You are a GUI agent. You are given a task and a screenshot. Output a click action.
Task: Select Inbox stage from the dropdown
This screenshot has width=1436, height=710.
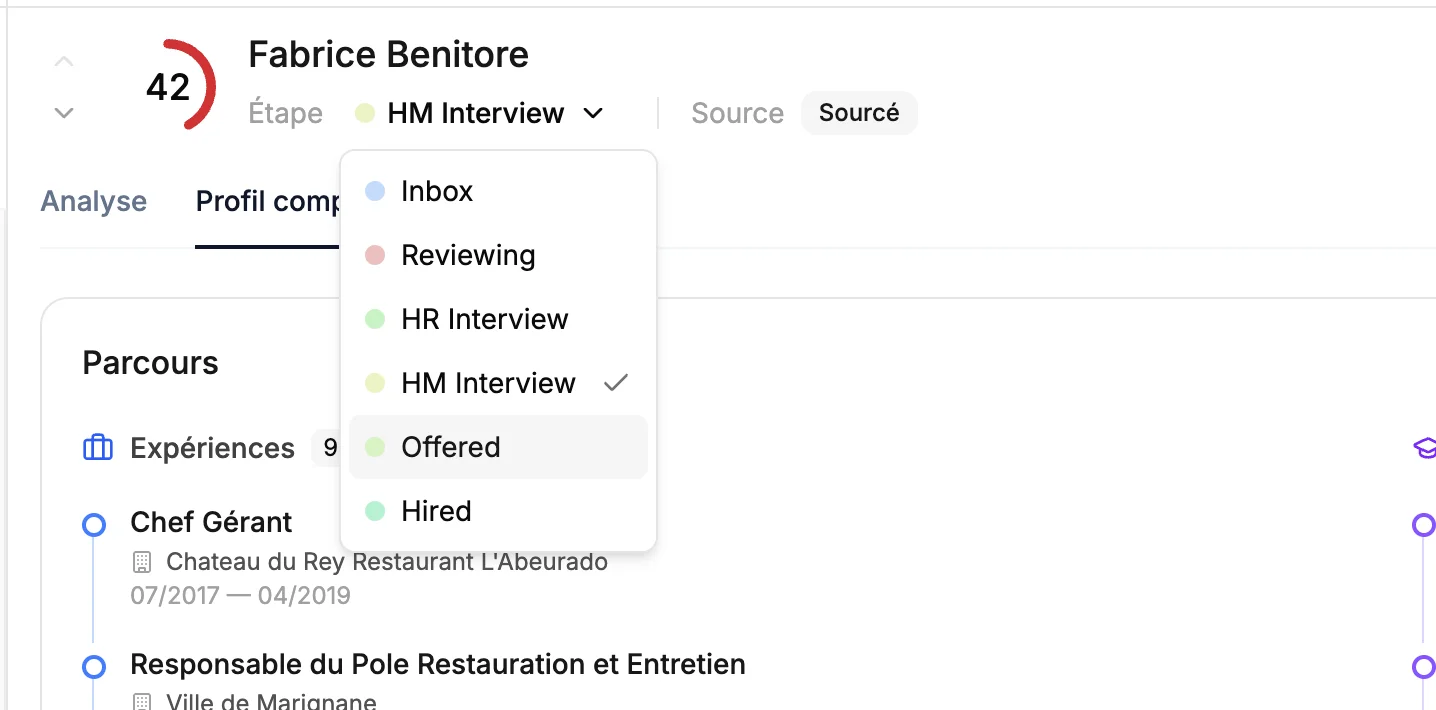pyautogui.click(x=437, y=191)
